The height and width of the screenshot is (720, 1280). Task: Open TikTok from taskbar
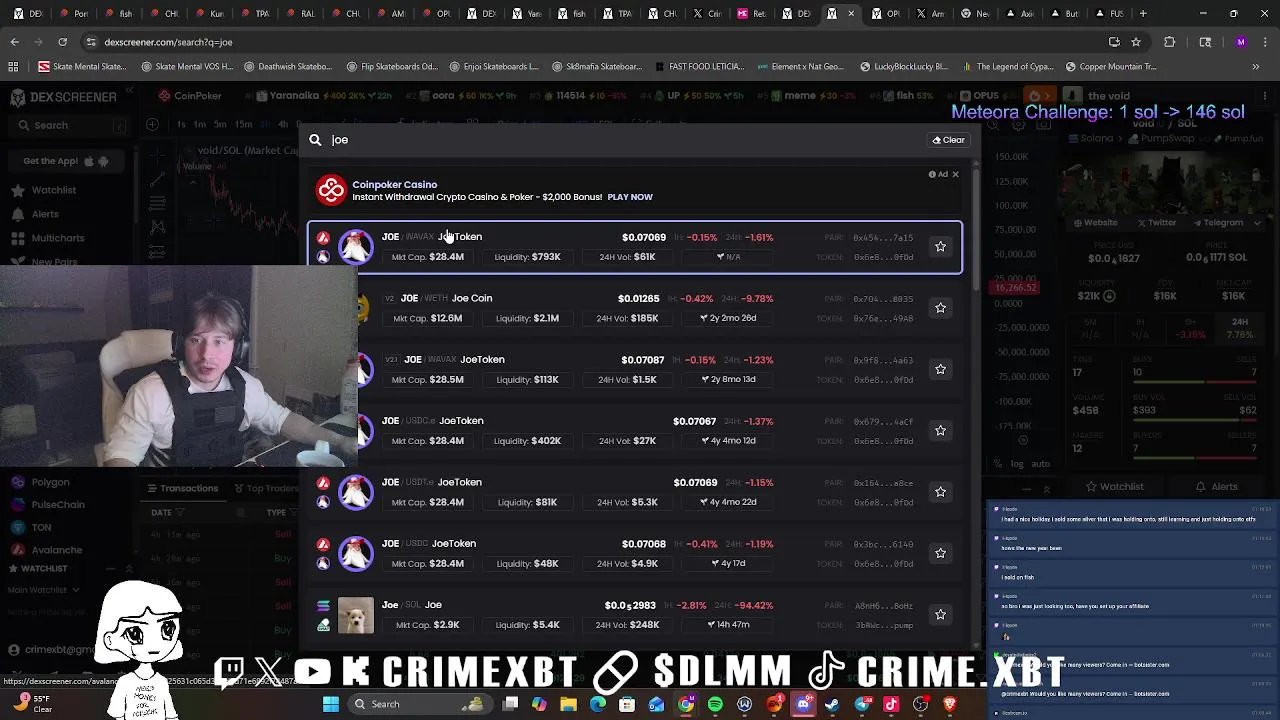pos(891,704)
